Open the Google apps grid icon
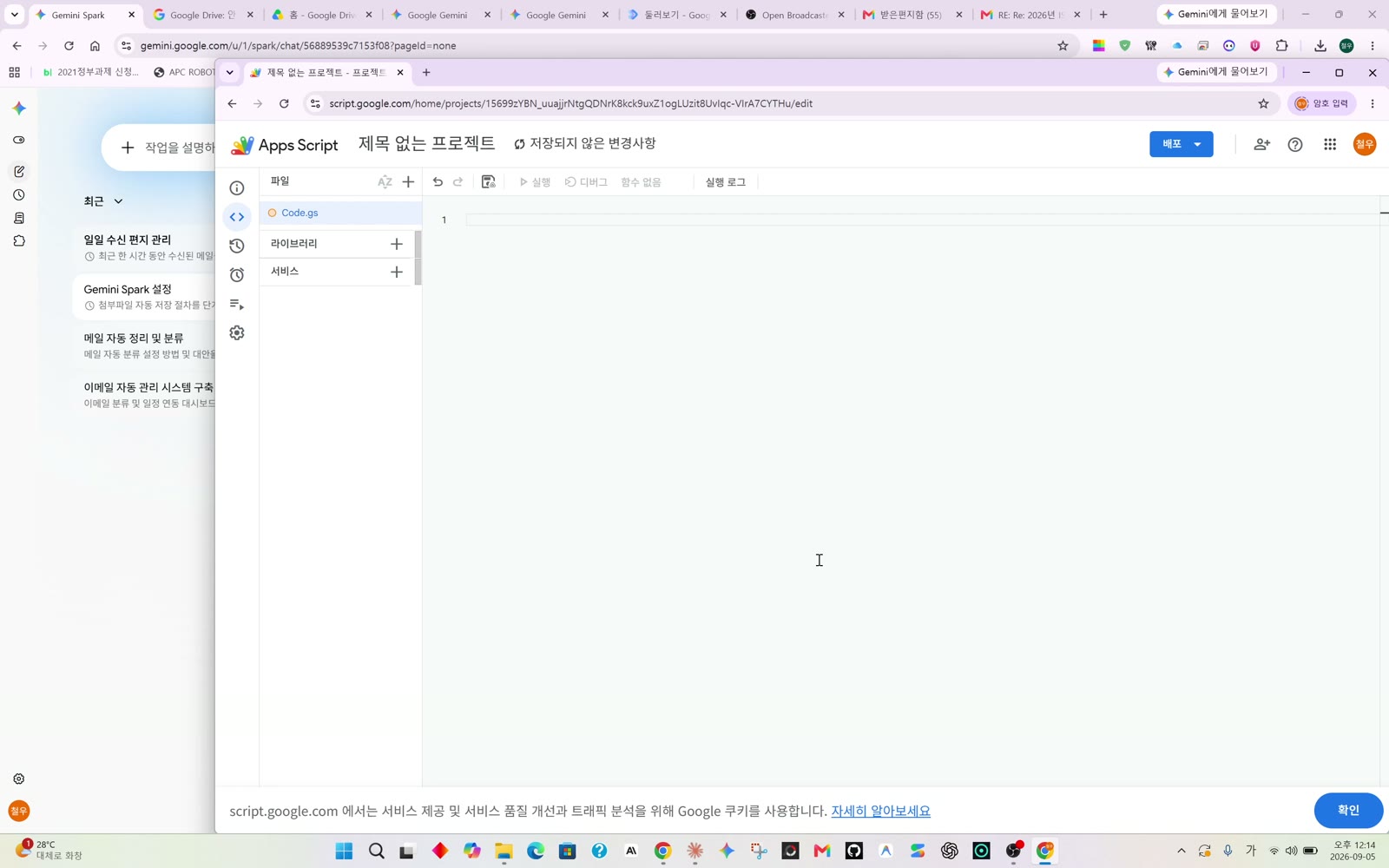The image size is (1389, 868). tap(1330, 144)
